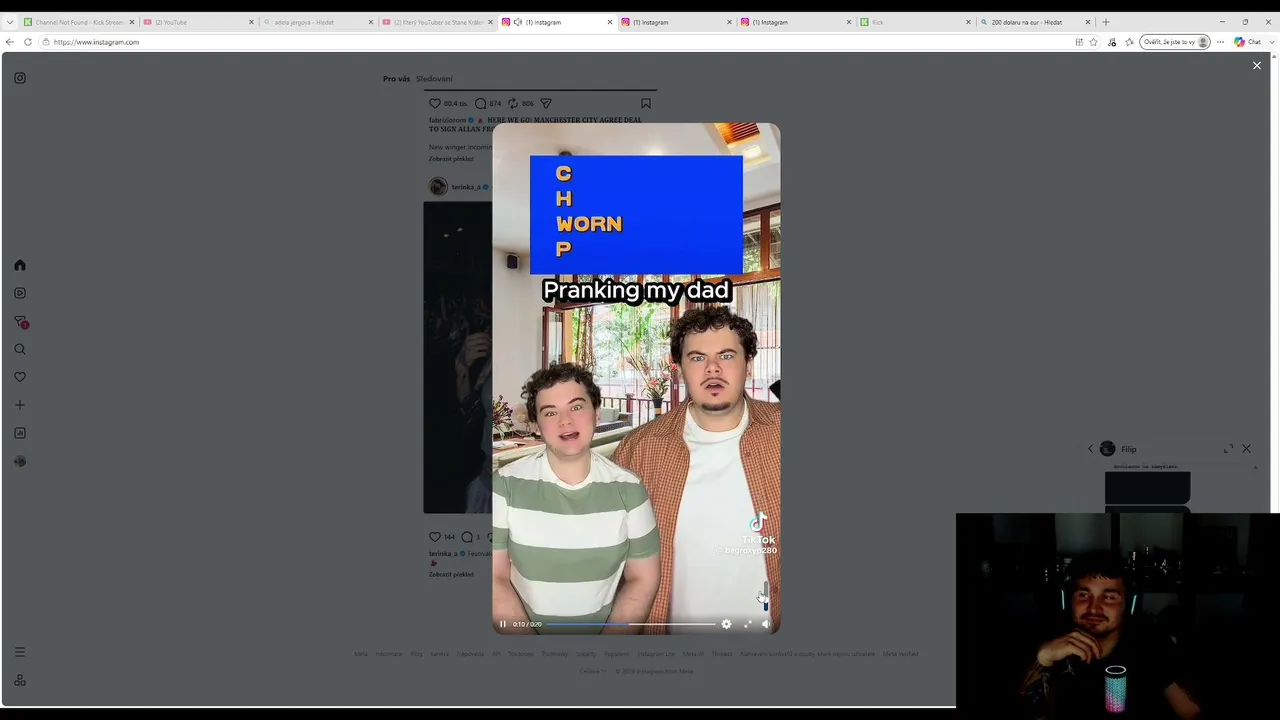Open a new browser tab
This screenshot has width=1280, height=720.
1105,22
